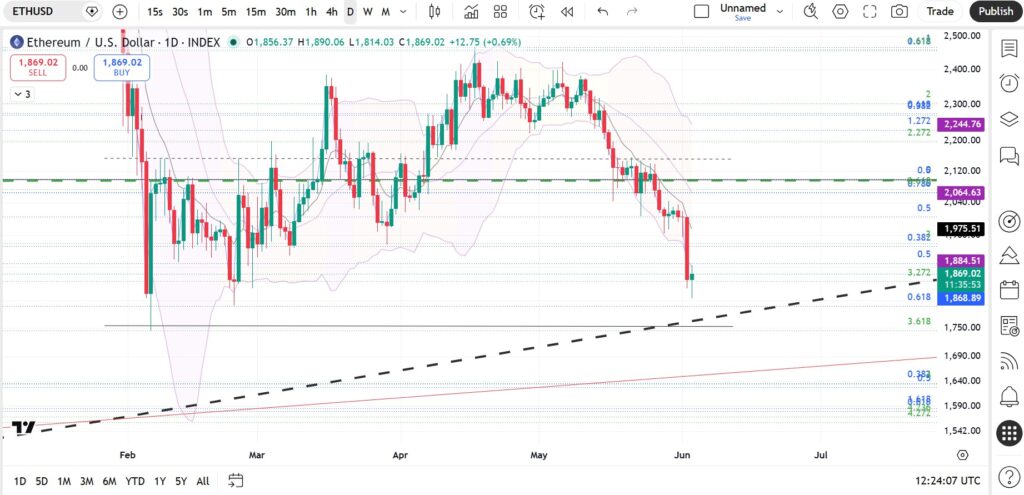This screenshot has height=495, width=1024.
Task: Choose the 30m interval
Action: [285, 11]
